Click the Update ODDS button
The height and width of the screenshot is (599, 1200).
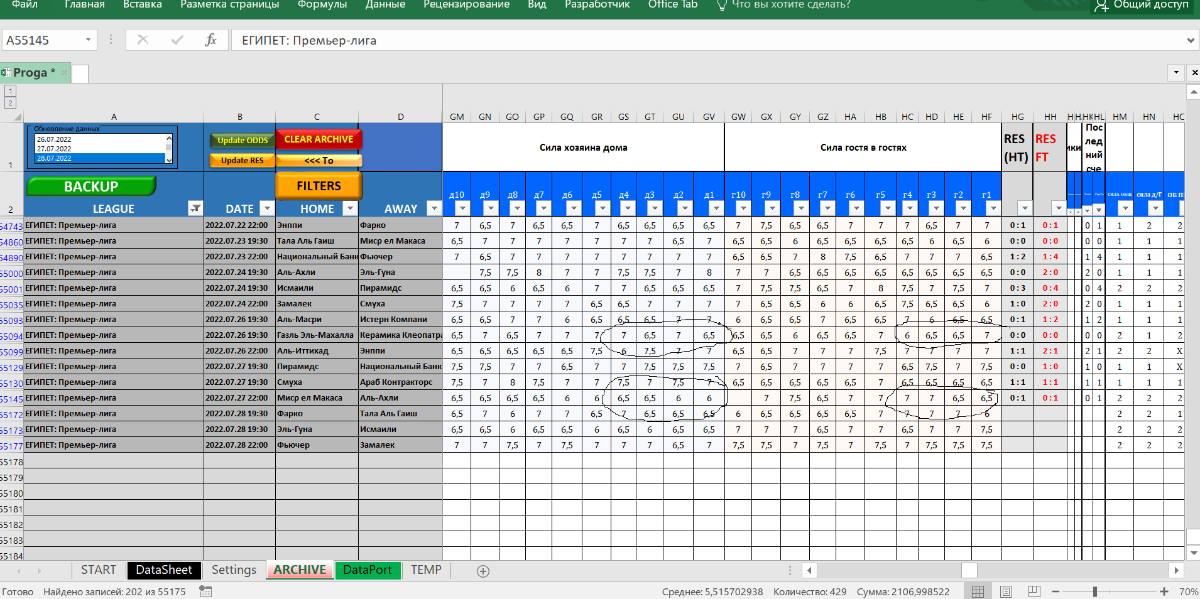tap(242, 140)
